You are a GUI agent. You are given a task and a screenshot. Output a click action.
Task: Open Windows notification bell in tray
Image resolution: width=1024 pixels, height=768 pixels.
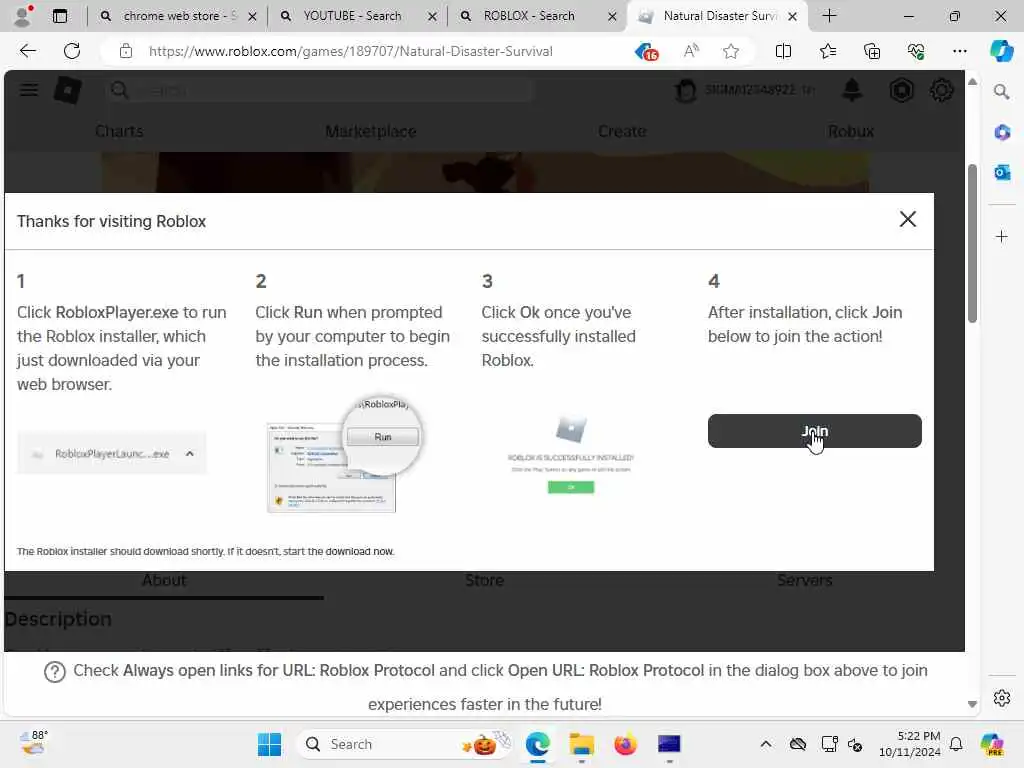(955, 744)
